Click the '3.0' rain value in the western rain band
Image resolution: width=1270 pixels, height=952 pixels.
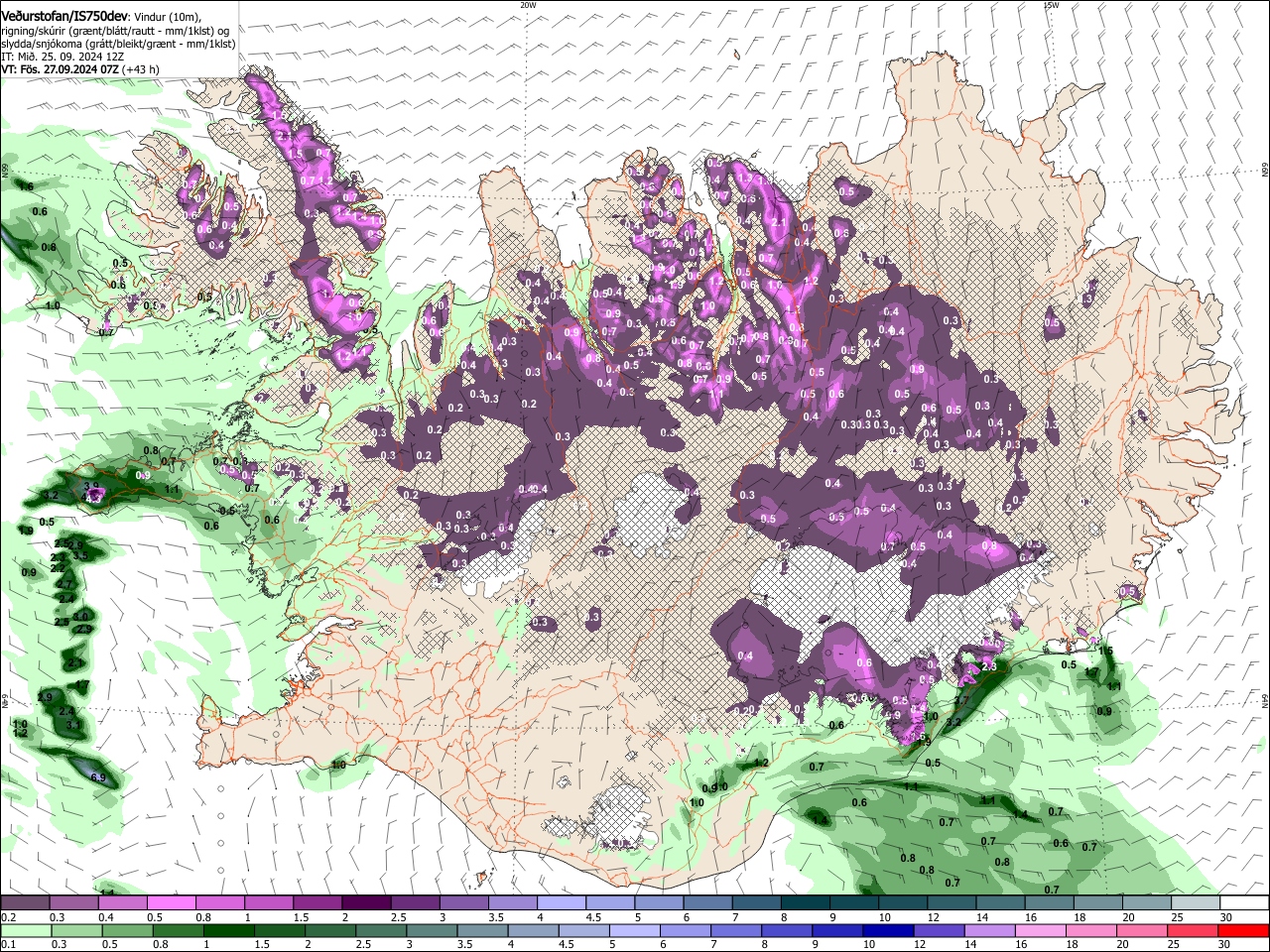point(81,616)
